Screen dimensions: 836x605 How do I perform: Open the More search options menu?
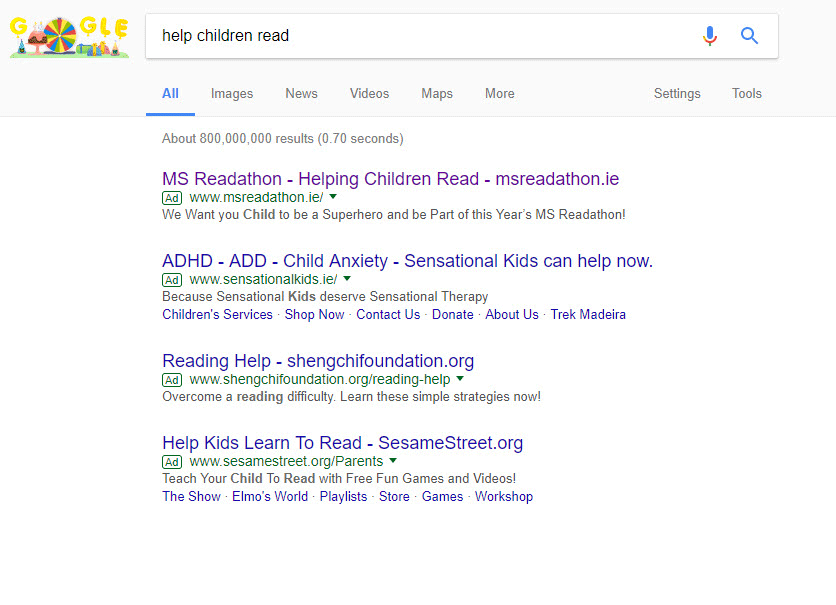pyautogui.click(x=500, y=94)
